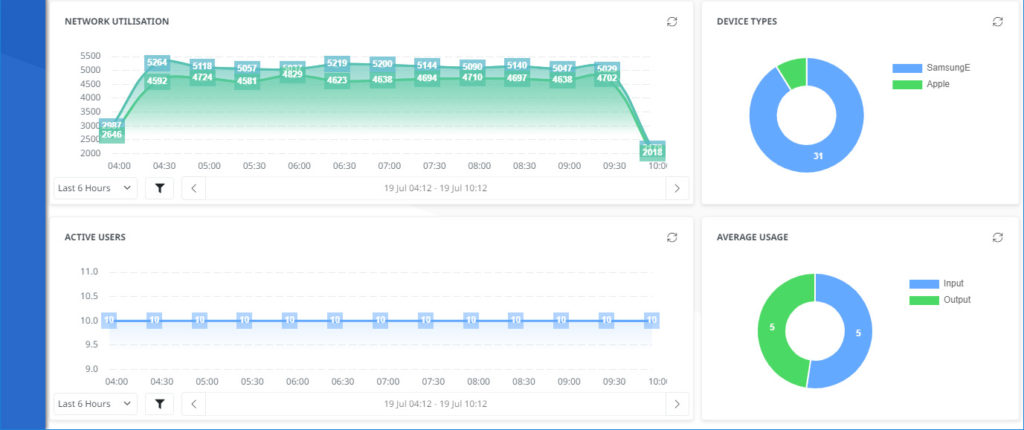Viewport: 1024px width, 430px height.
Task: Go to next period in Network Utilisation
Action: point(677,187)
